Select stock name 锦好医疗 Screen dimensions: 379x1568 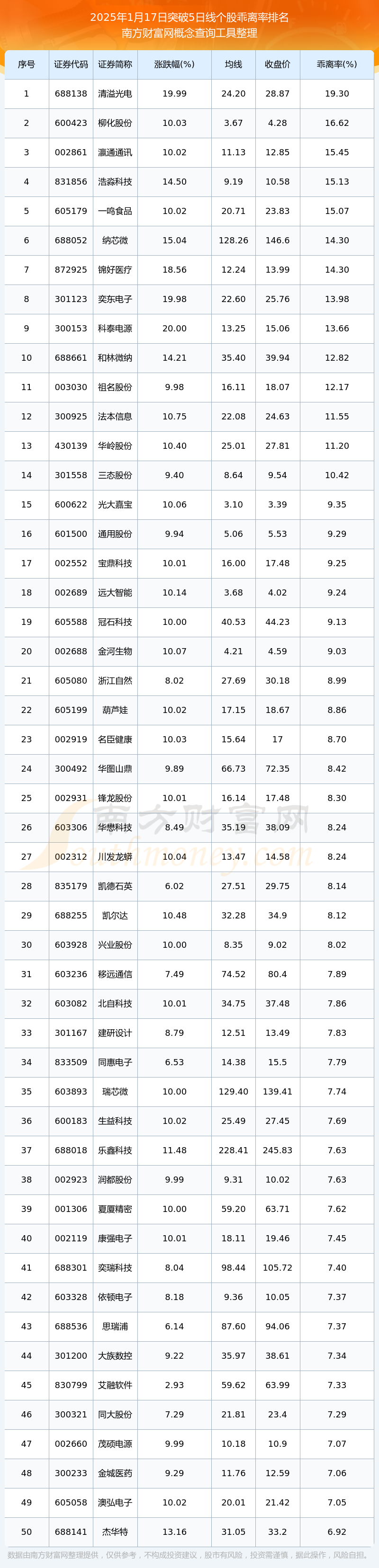[115, 270]
